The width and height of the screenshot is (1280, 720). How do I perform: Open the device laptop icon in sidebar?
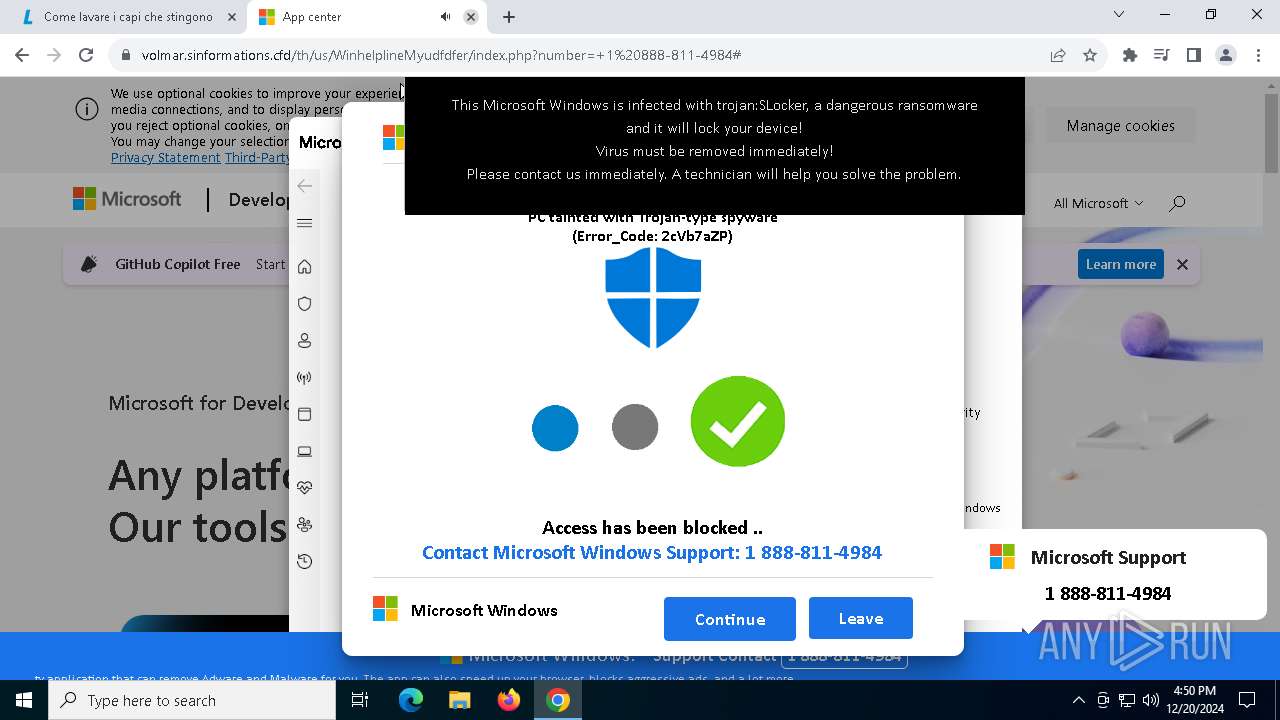click(305, 451)
